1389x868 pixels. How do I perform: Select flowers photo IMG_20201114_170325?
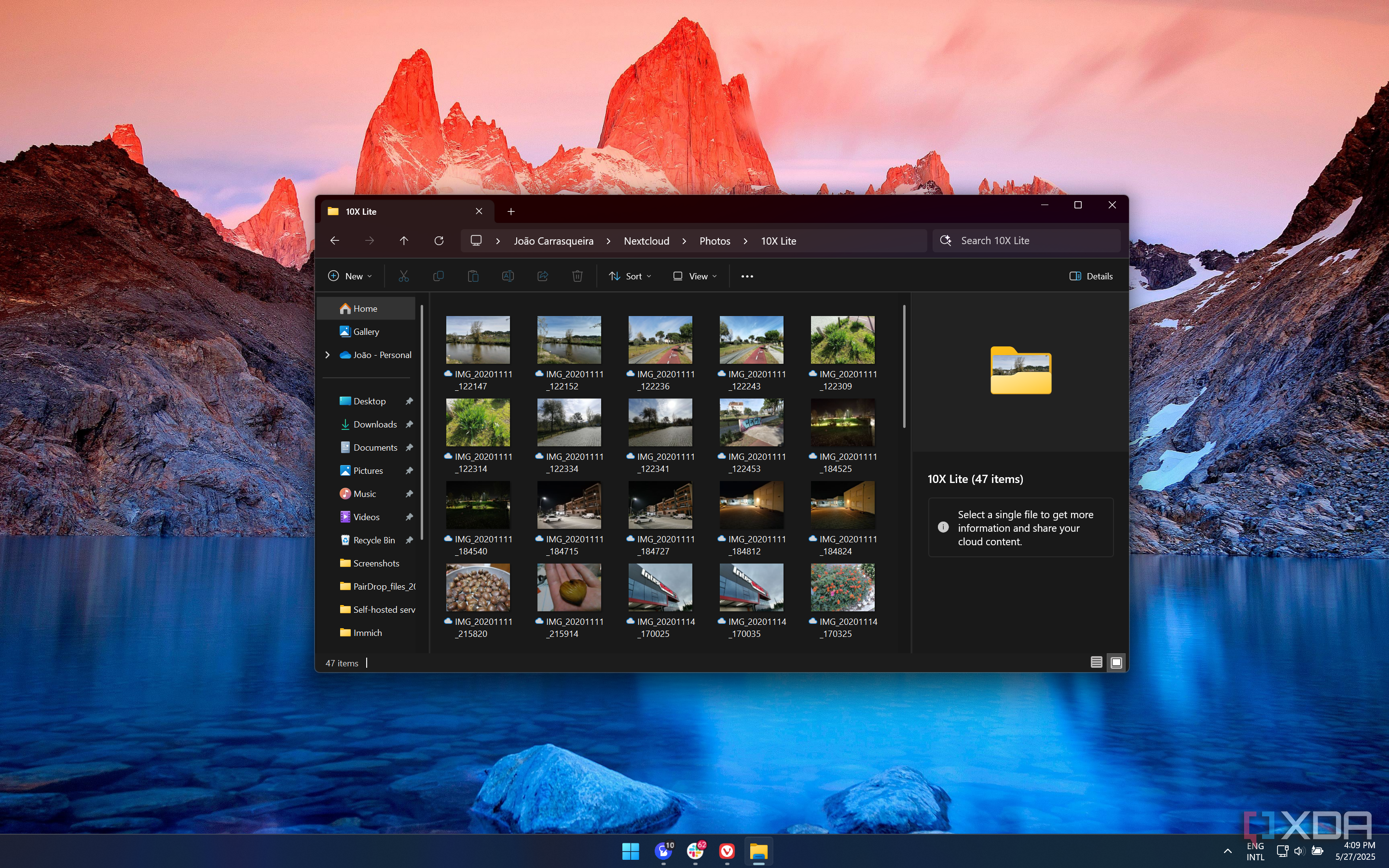[x=842, y=587]
